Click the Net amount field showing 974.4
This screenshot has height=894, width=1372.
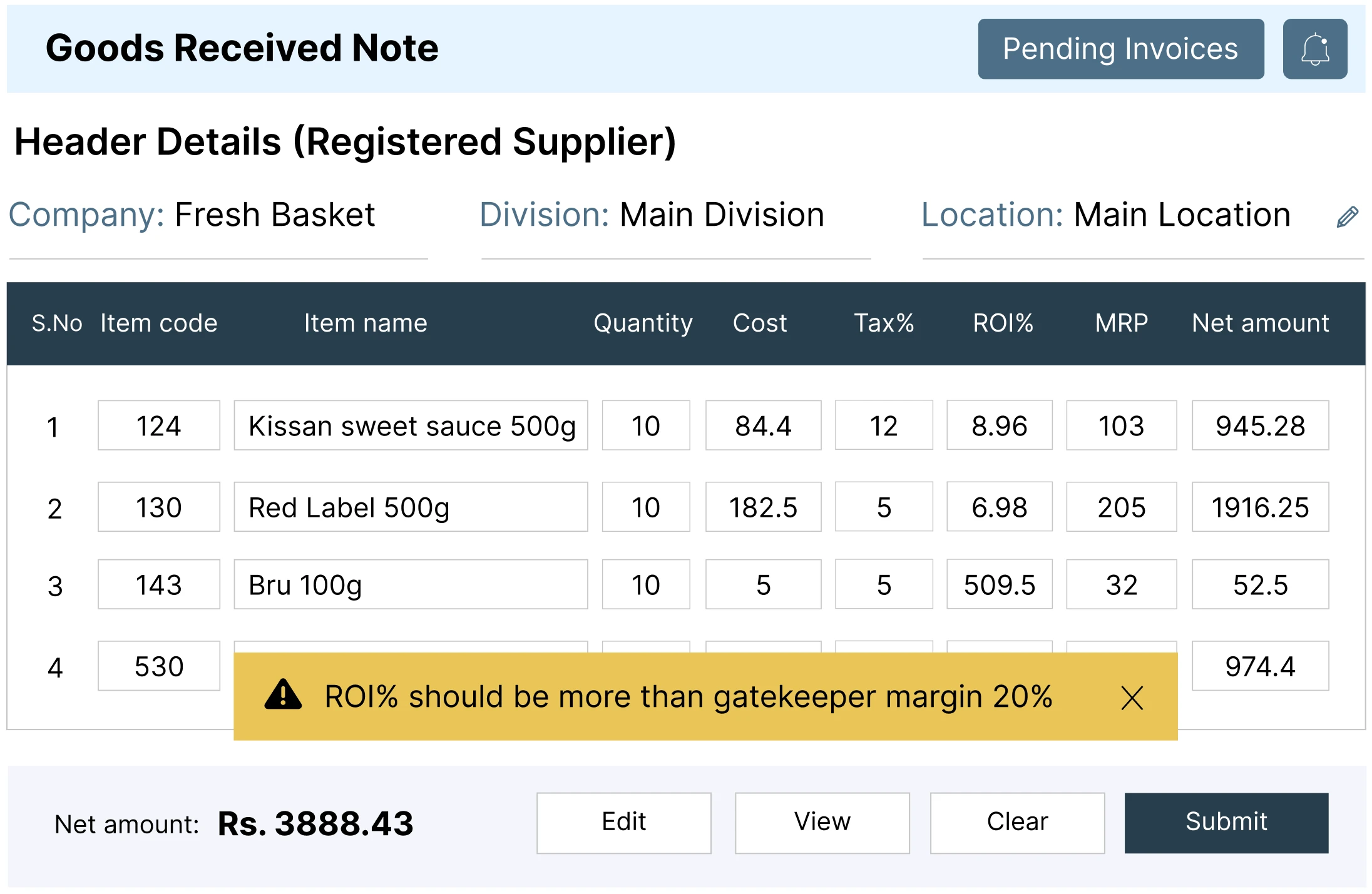[1260, 666]
